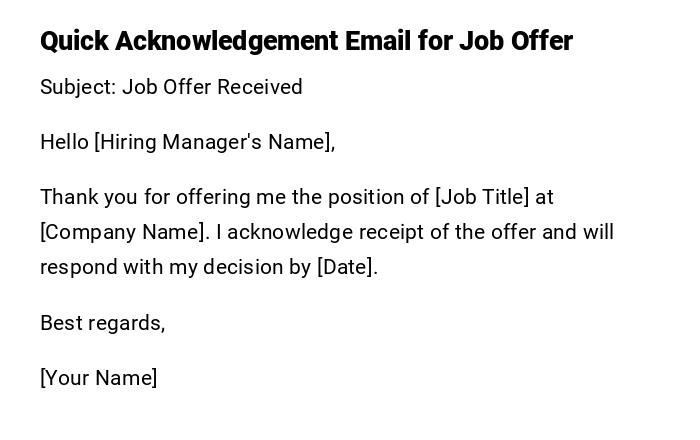The height and width of the screenshot is (440, 700).
Task: Select the [Your Name] signature placeholder
Action: [x=99, y=378]
